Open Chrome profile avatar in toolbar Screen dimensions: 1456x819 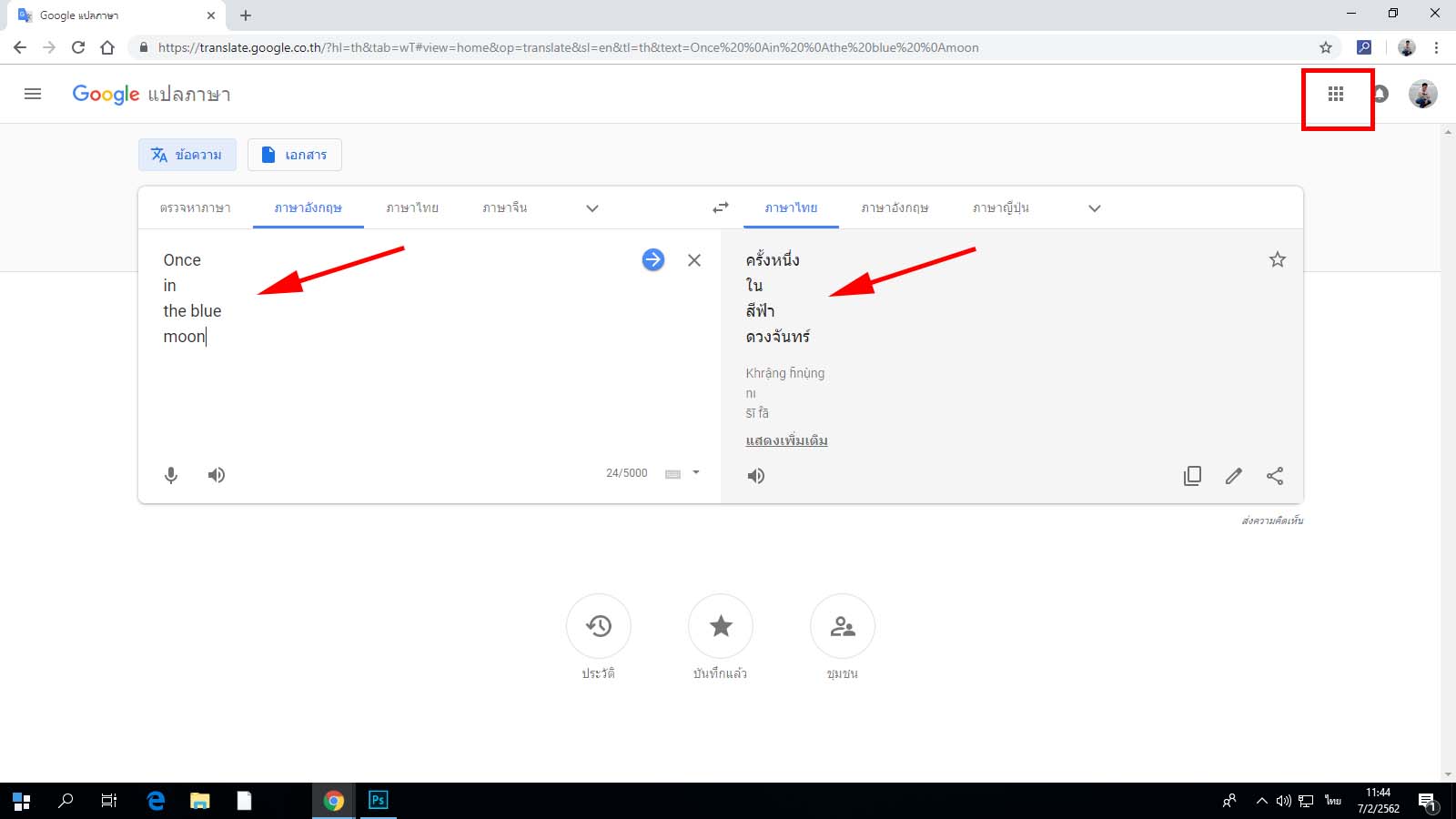pyautogui.click(x=1407, y=47)
